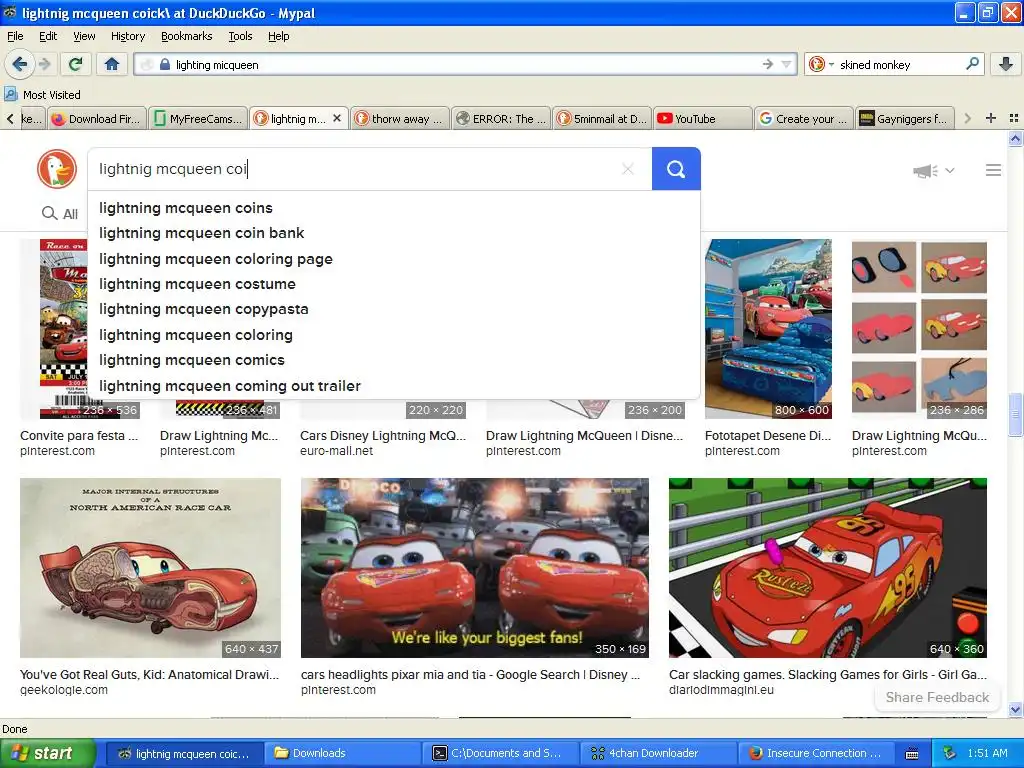
Task: Open the Convite para festa link
Action: (x=79, y=436)
